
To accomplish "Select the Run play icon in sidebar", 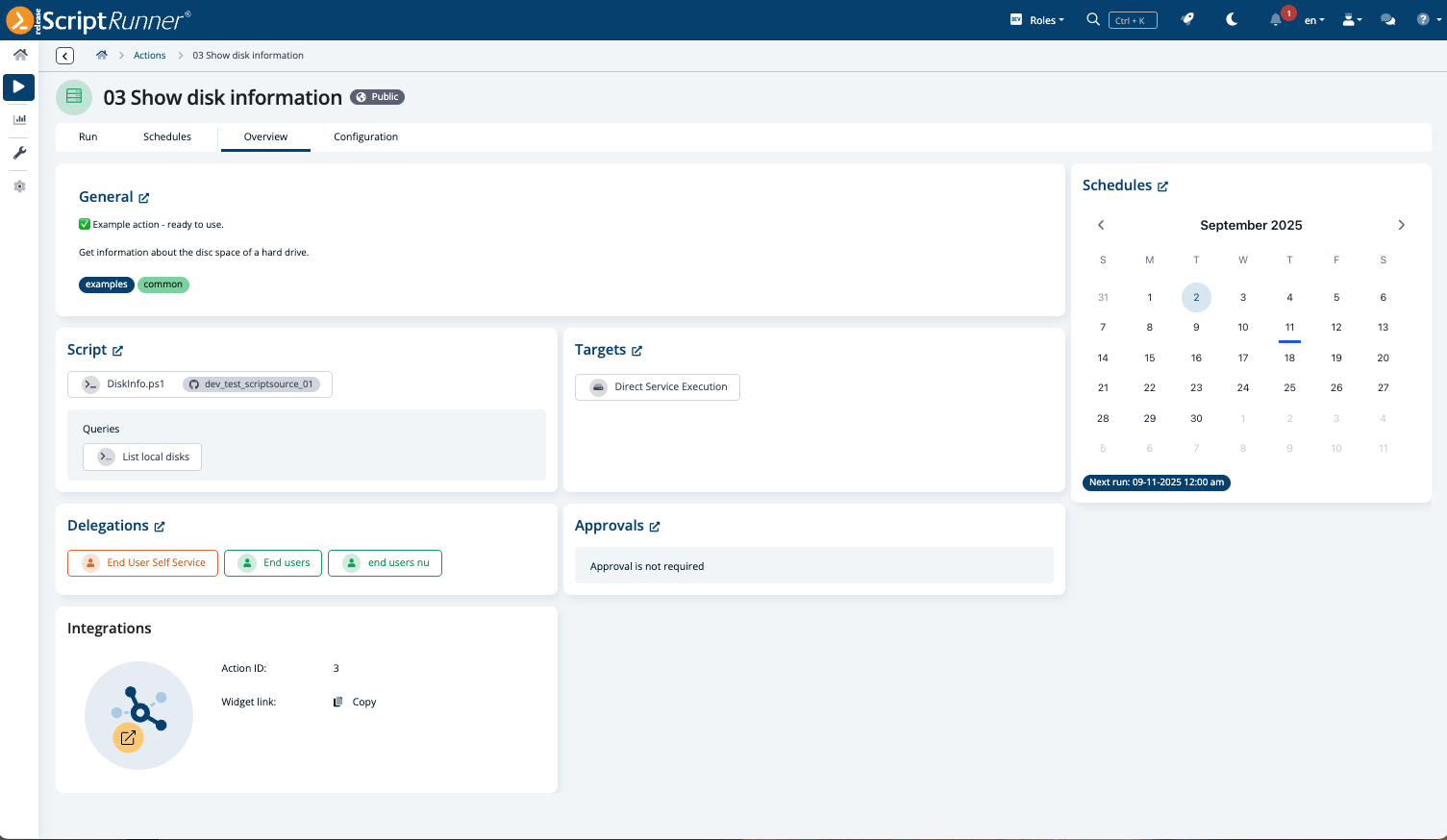I will pyautogui.click(x=19, y=87).
